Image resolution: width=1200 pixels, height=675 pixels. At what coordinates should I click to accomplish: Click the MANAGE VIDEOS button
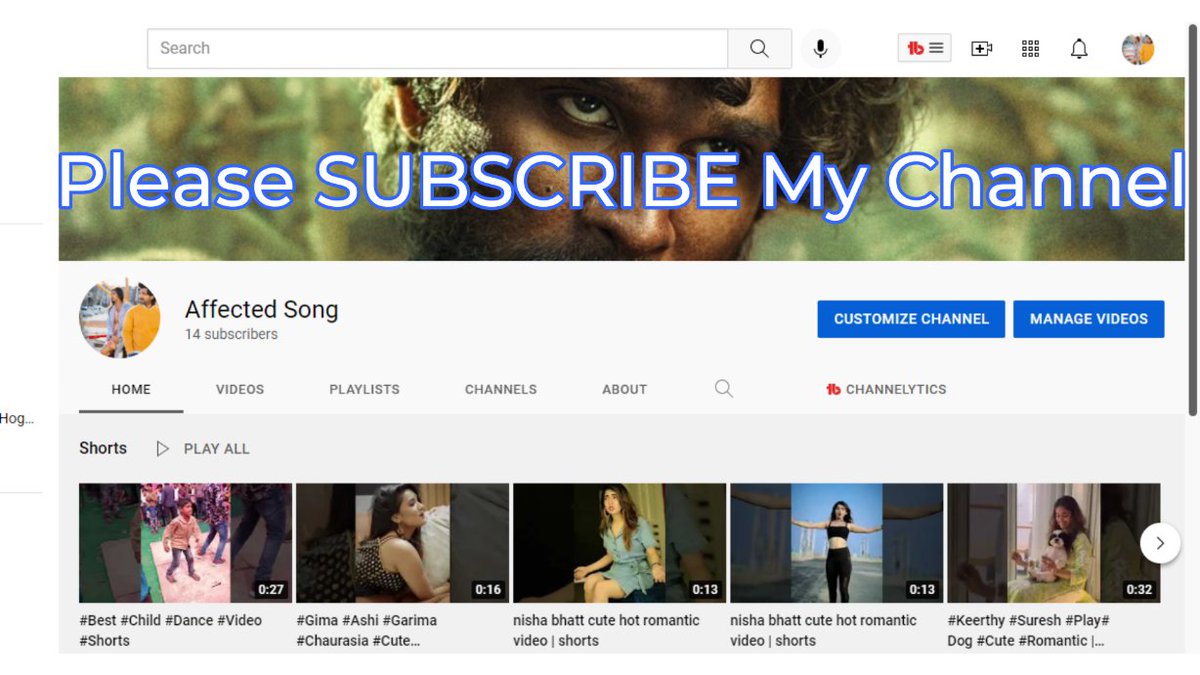(1089, 319)
